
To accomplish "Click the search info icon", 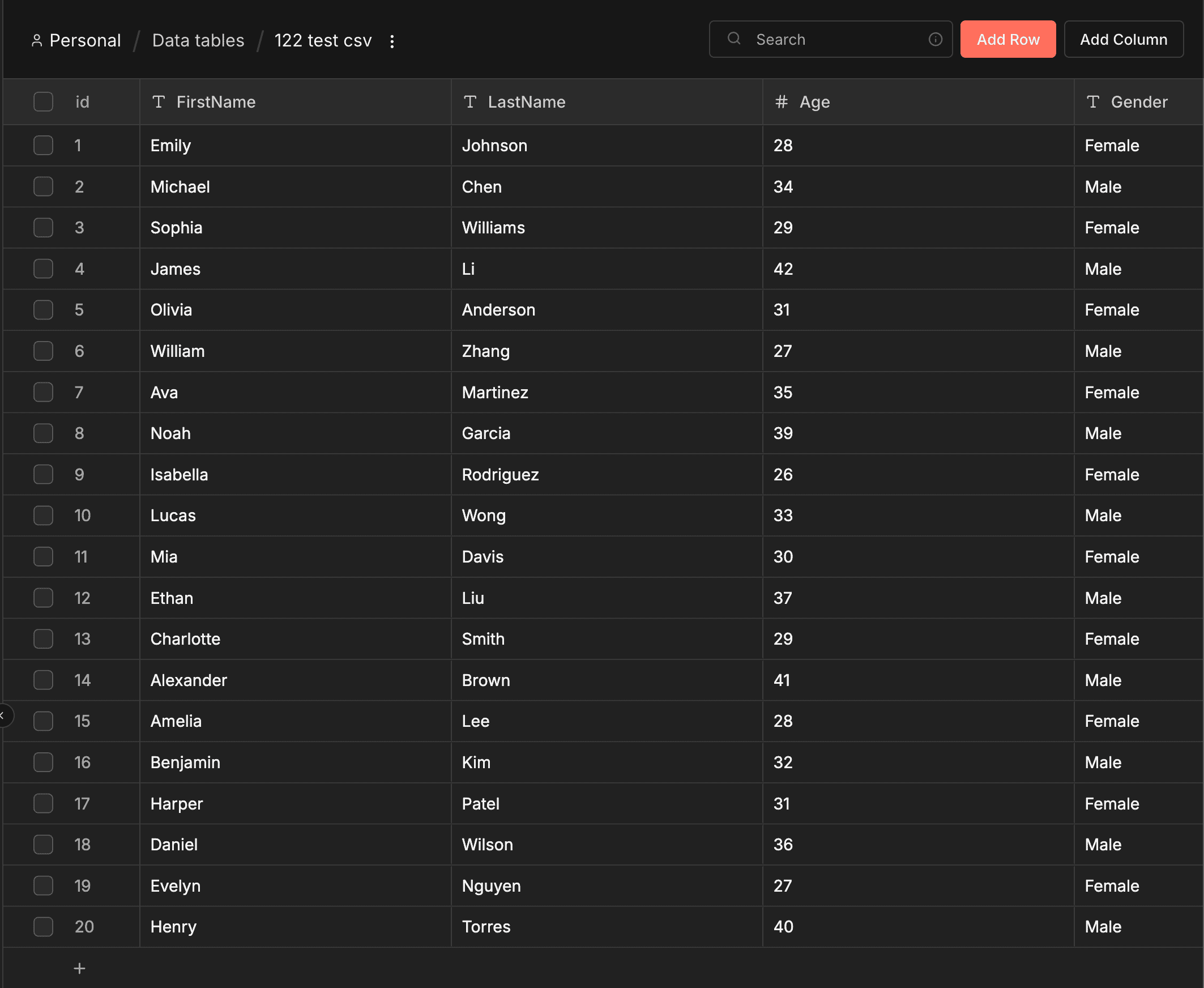I will [x=935, y=39].
